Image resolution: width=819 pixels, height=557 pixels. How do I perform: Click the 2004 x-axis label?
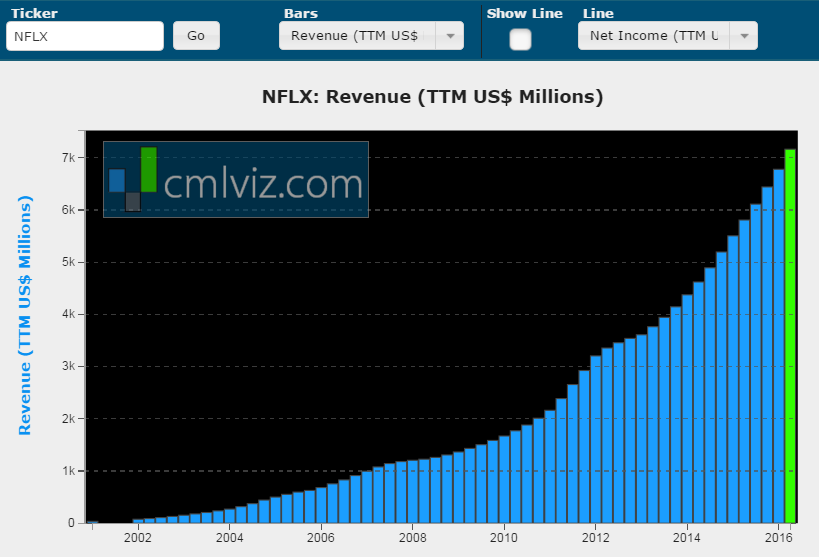coord(229,538)
